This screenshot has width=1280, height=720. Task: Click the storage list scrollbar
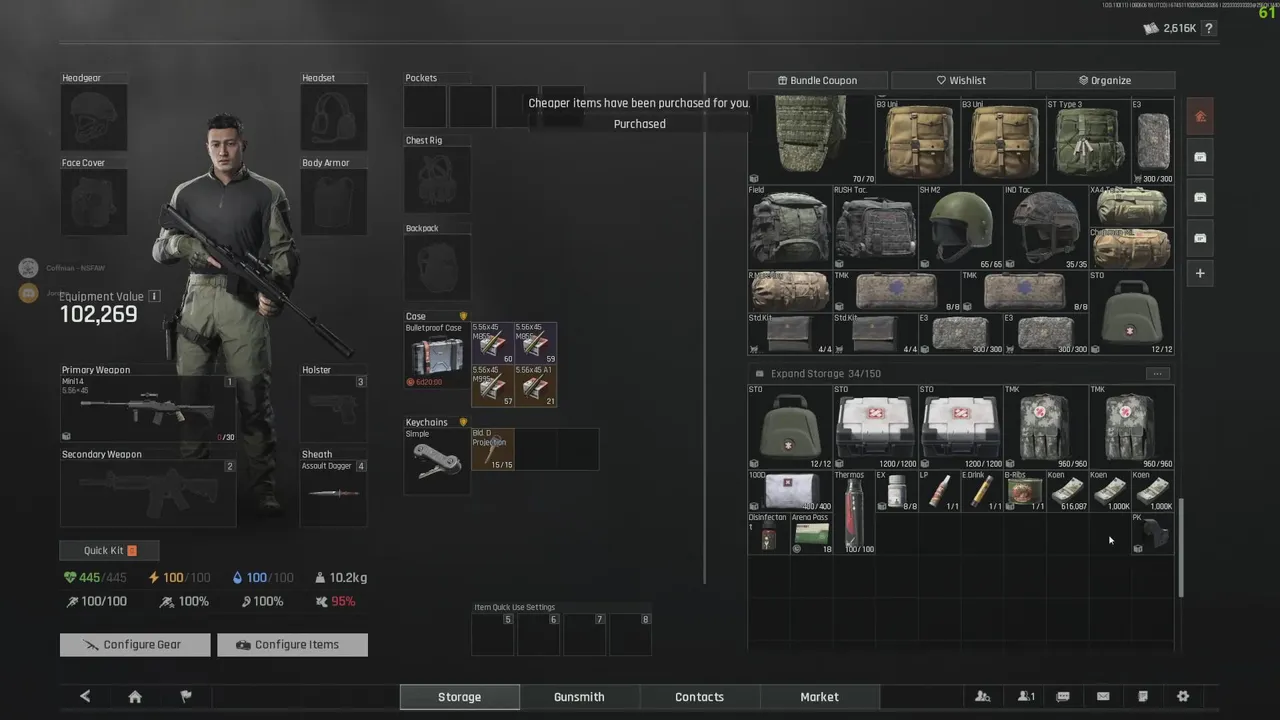1180,548
